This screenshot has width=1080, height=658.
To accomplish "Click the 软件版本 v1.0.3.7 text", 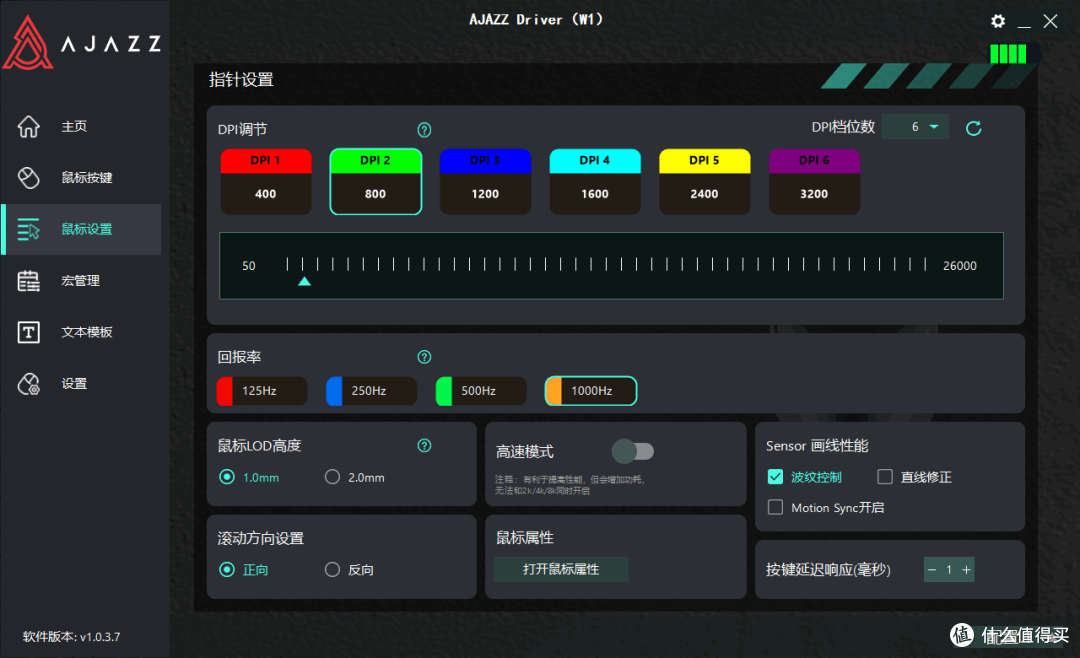I will pyautogui.click(x=72, y=637).
